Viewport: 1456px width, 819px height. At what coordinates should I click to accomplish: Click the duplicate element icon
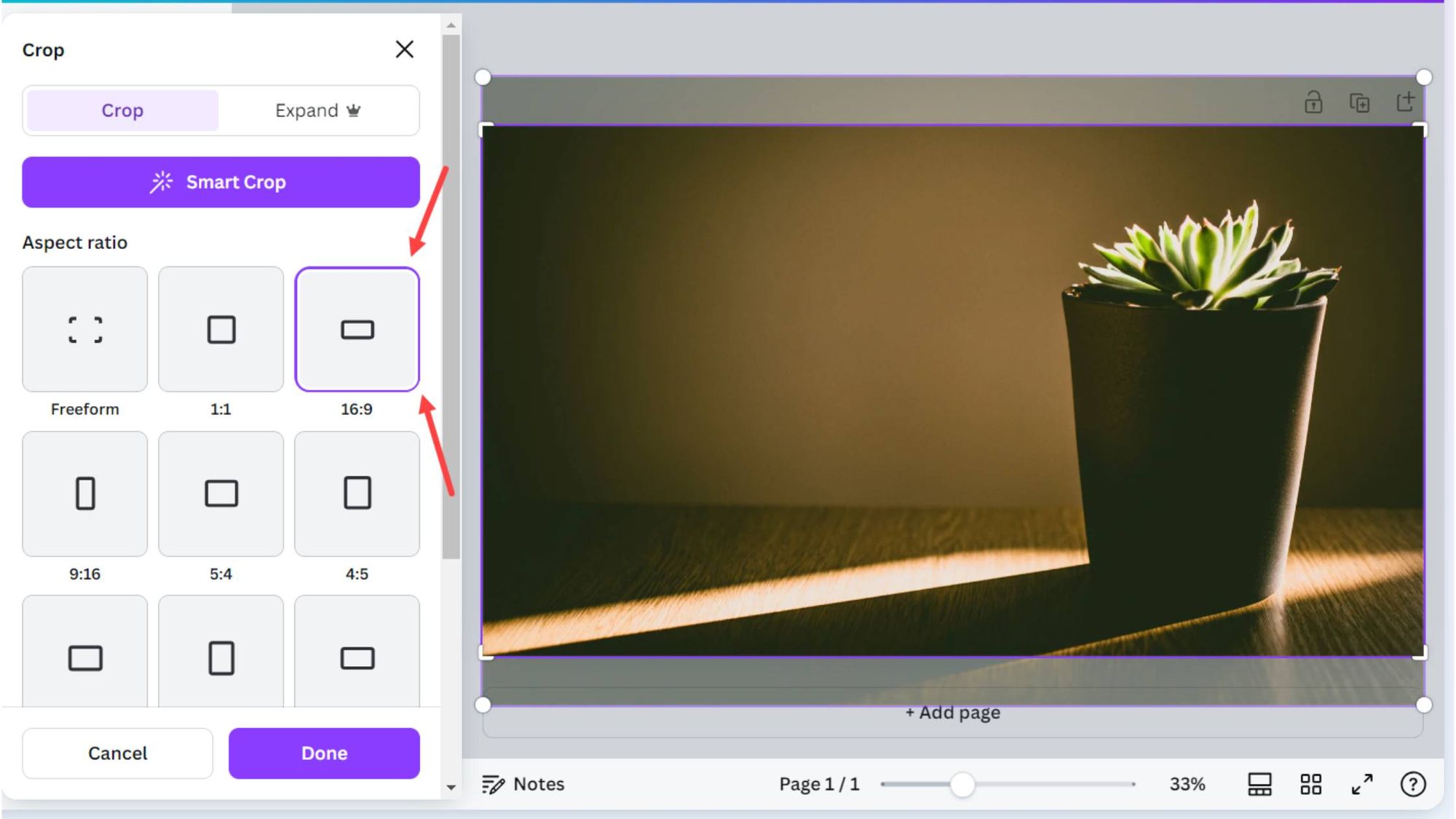coord(1358,103)
